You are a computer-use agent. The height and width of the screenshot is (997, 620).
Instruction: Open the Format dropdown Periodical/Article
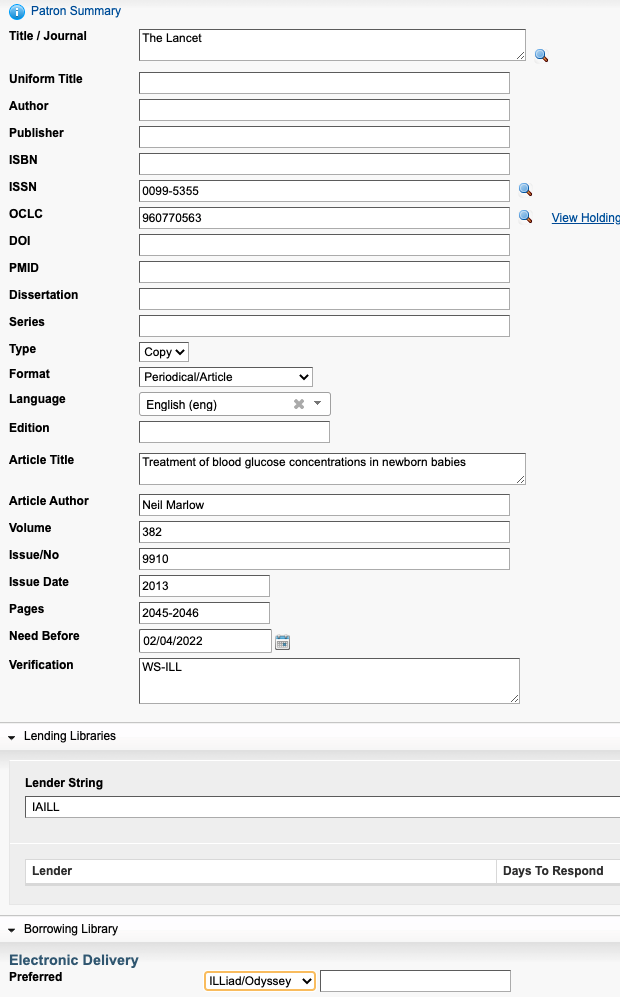(226, 376)
